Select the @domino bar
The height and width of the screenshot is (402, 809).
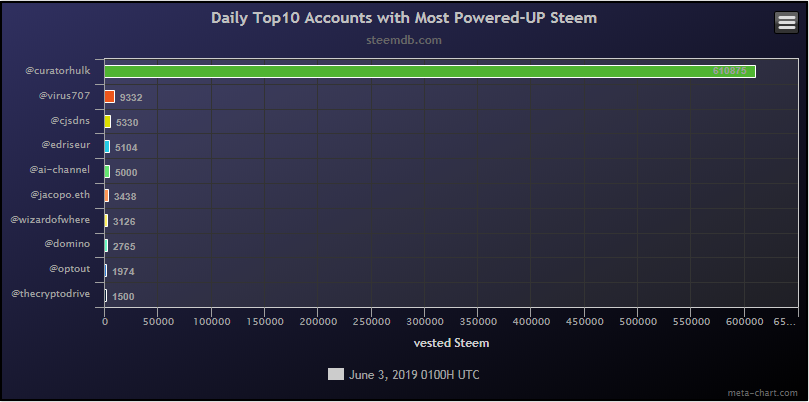106,246
